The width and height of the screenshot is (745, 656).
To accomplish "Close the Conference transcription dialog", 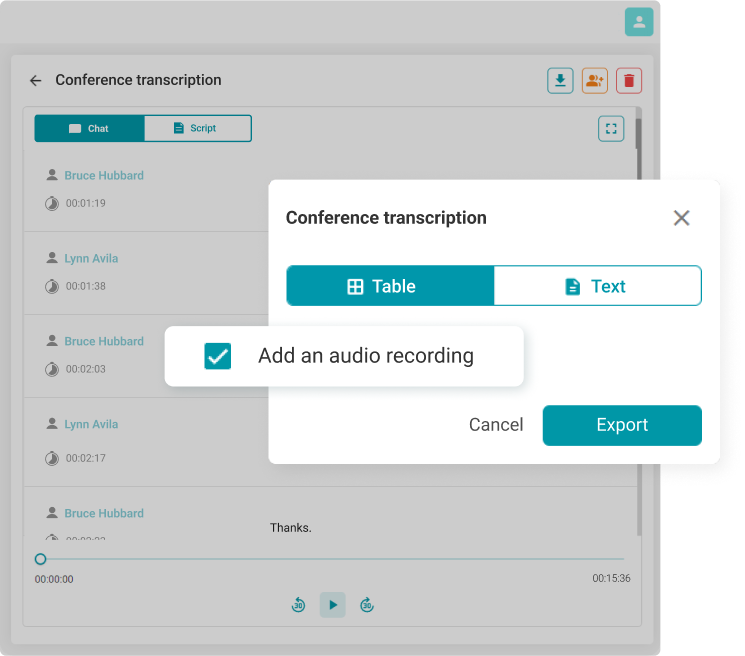I will [x=681, y=218].
